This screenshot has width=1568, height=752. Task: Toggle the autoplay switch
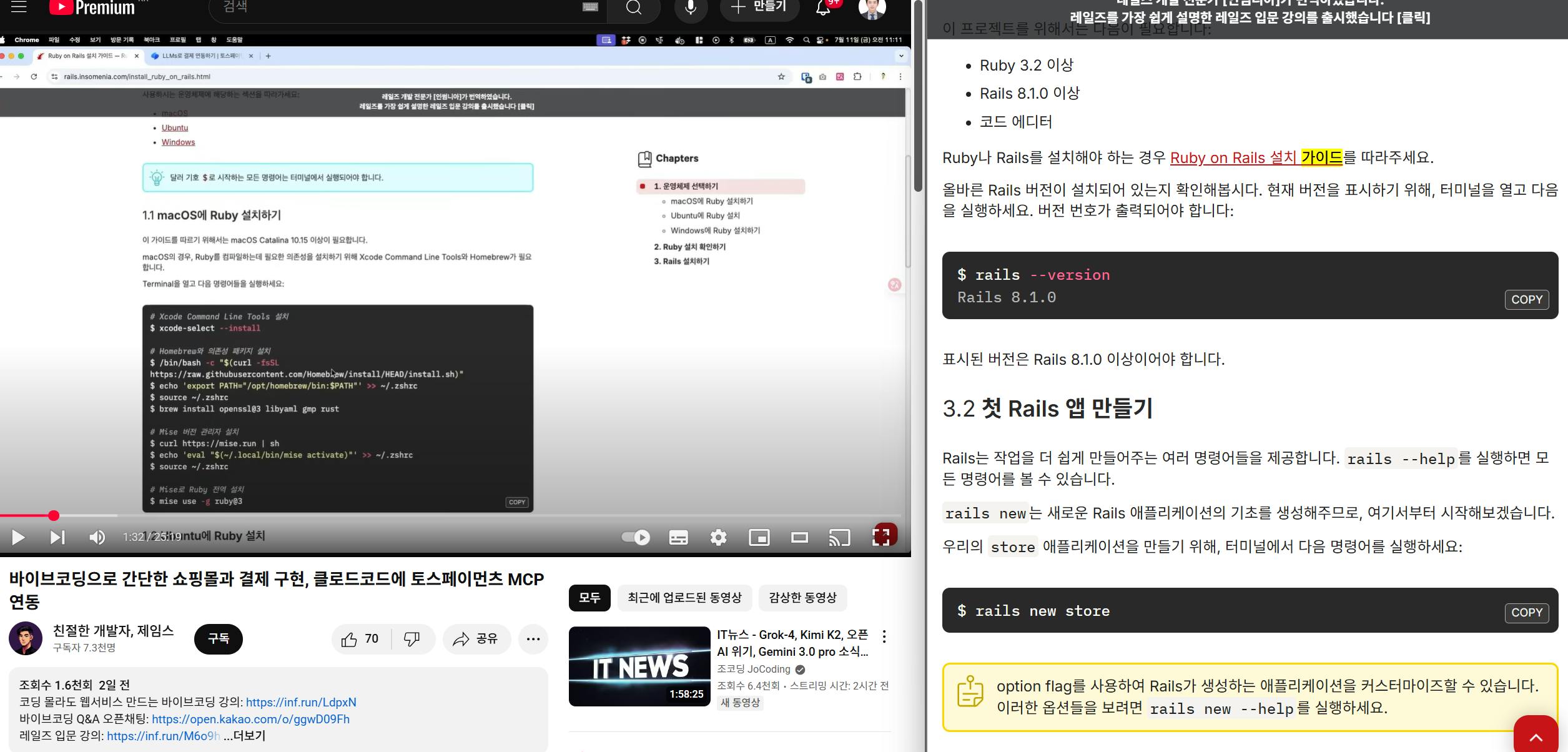click(636, 537)
